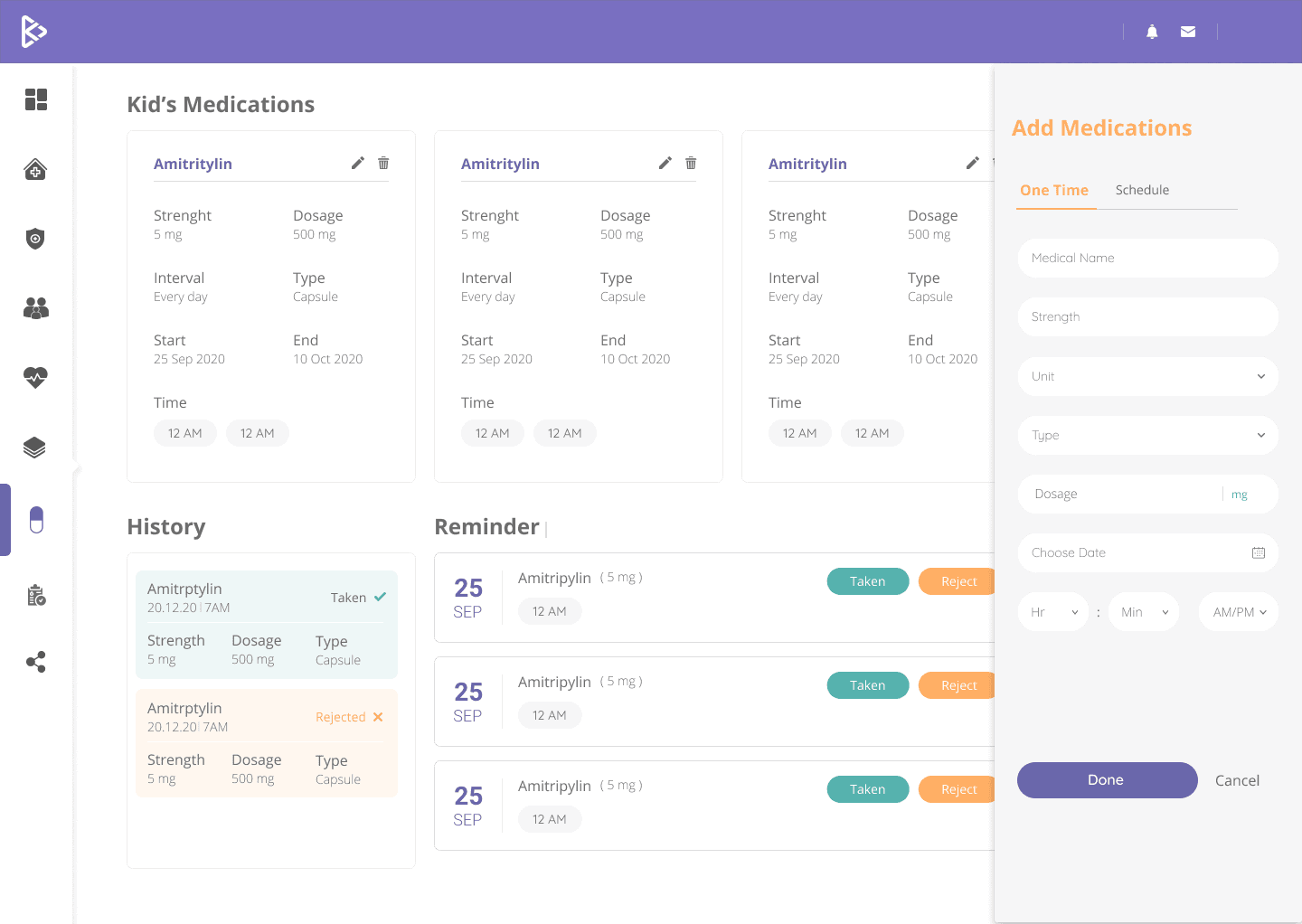Open the notifications bell icon
Screen dimensions: 1302x924
coord(1151,32)
